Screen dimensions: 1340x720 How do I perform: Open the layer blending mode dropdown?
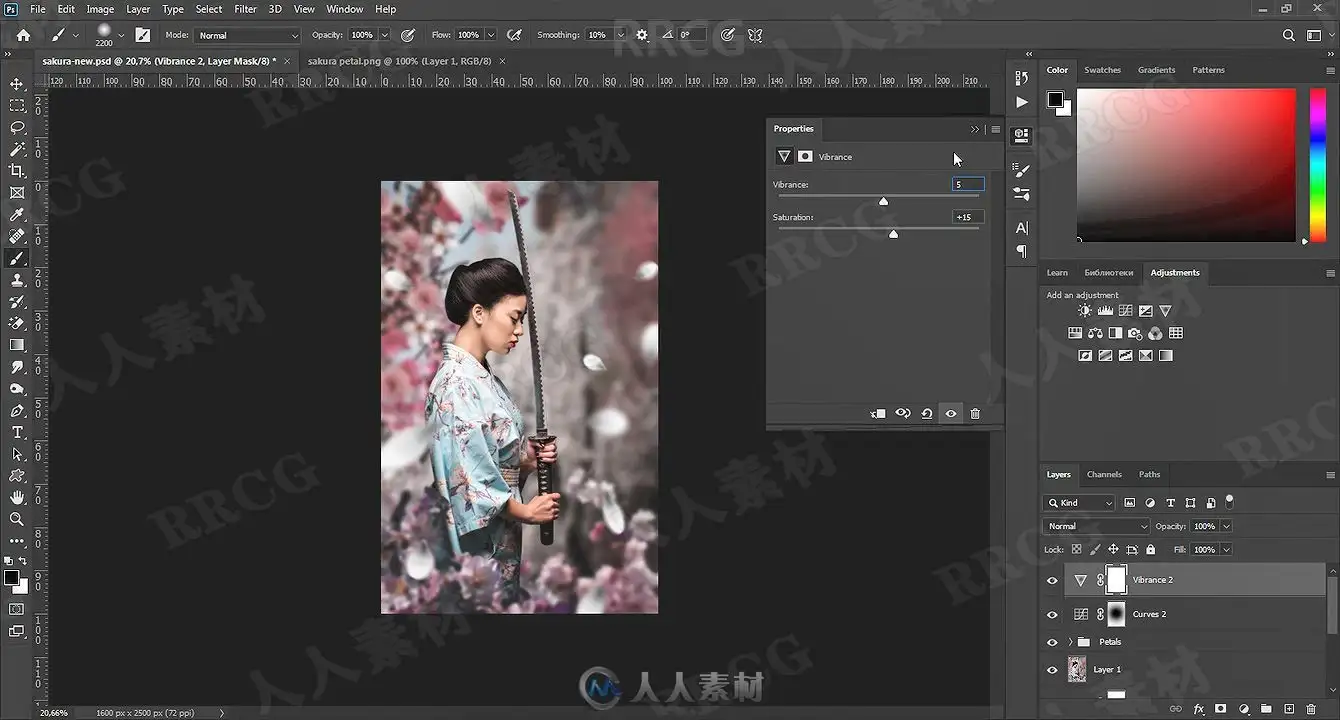(x=1097, y=526)
